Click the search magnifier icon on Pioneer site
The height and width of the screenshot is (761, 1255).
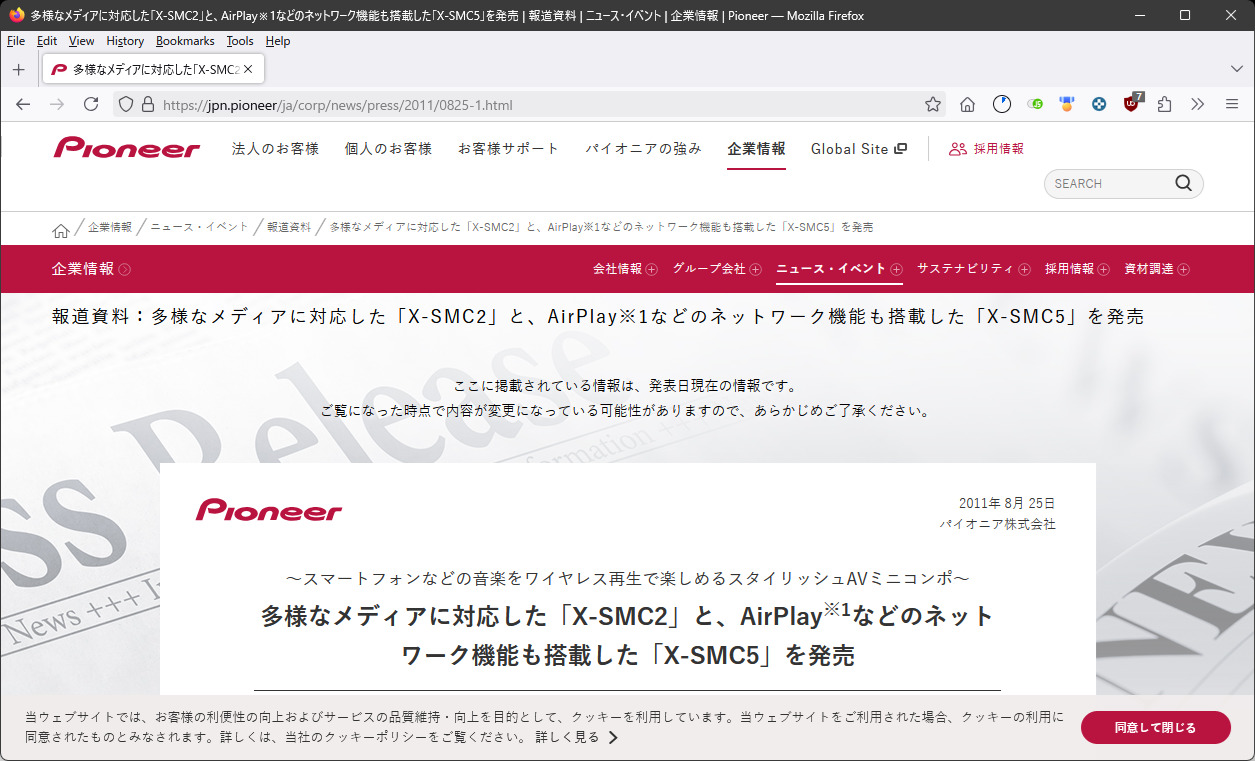point(1183,183)
